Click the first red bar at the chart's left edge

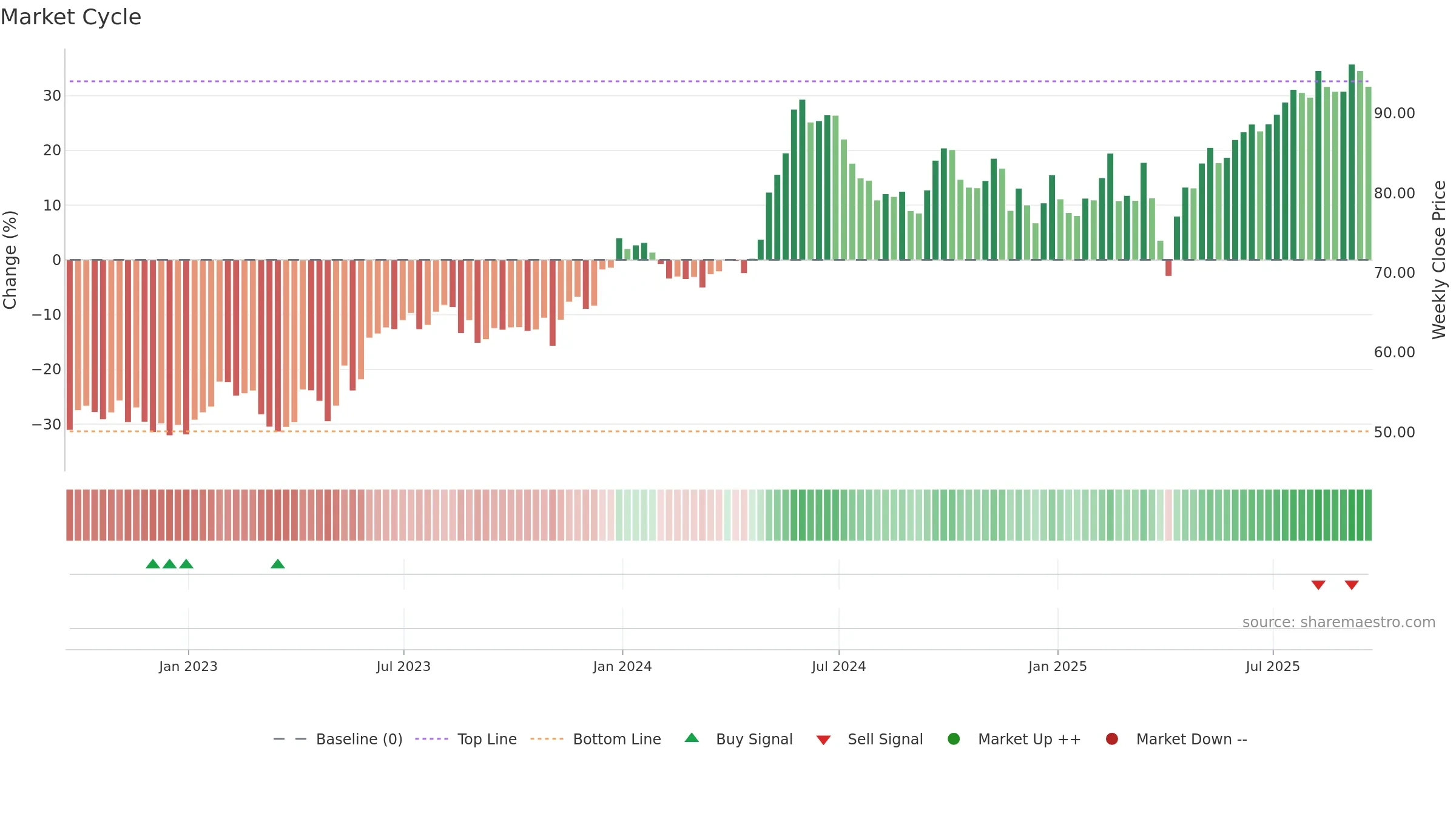tap(70, 345)
